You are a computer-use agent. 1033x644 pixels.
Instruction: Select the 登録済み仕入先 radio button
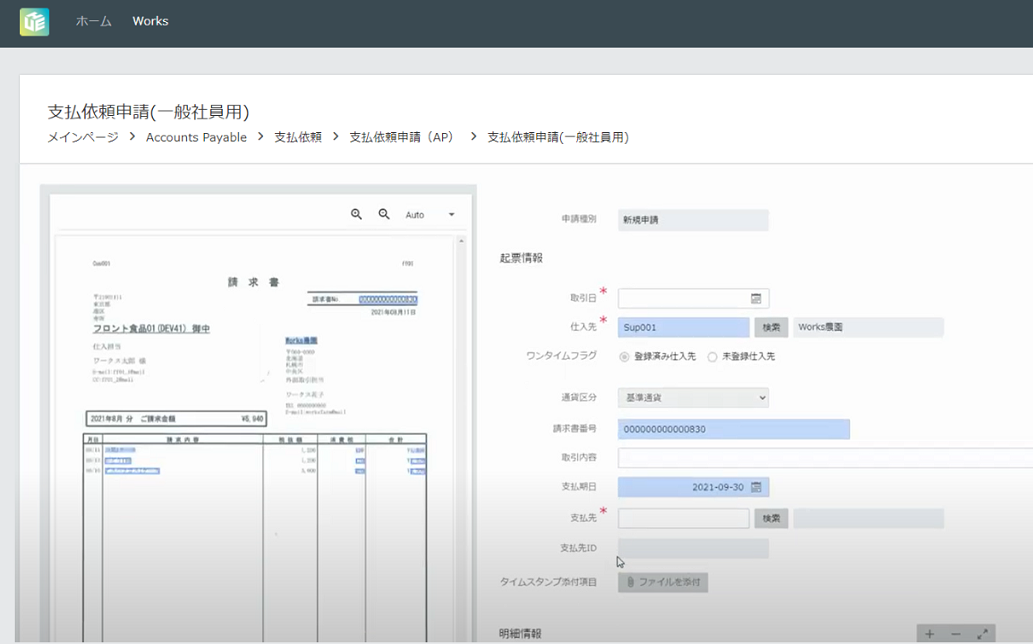624,356
